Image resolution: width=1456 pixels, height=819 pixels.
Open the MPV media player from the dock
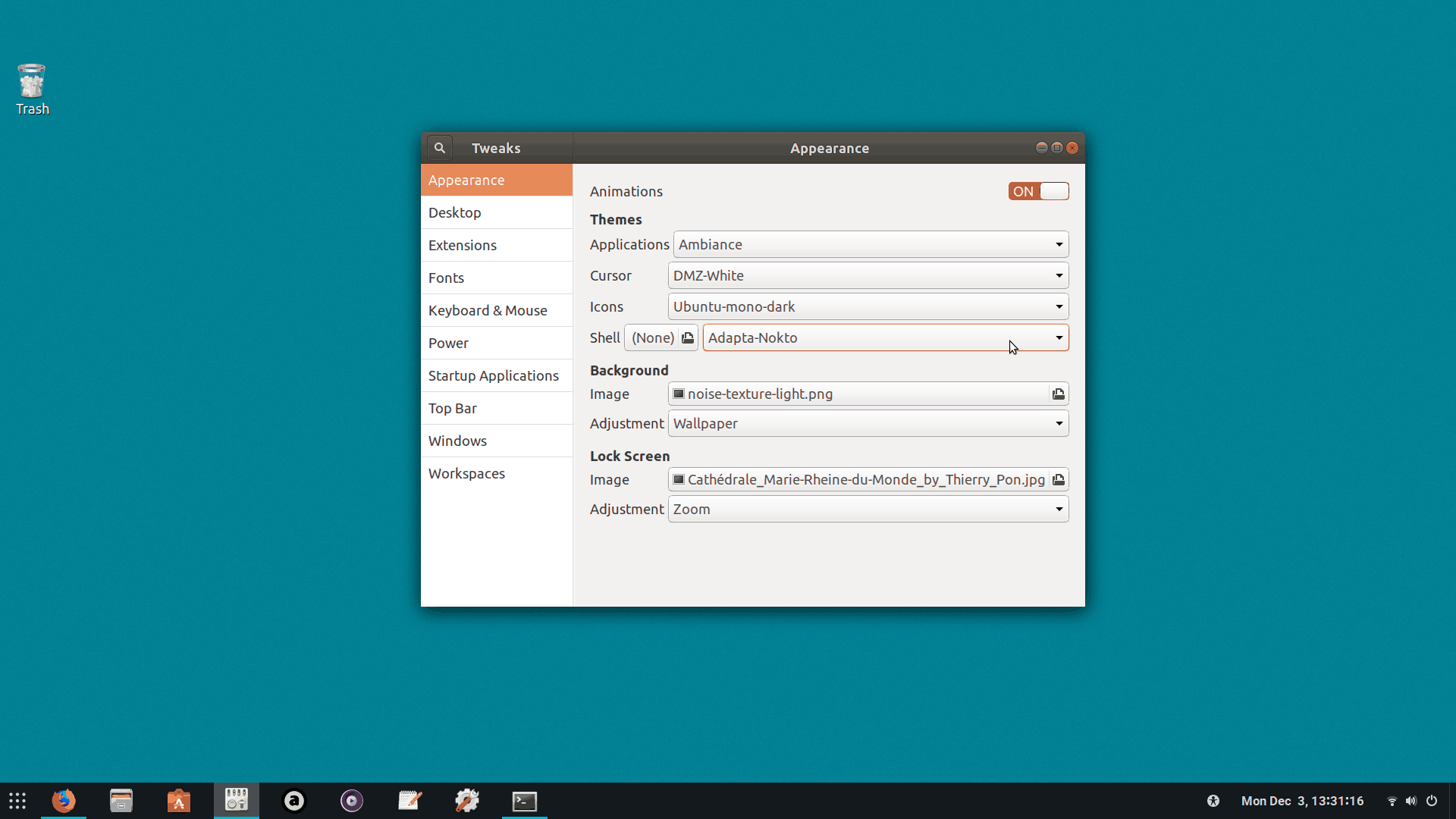[351, 800]
